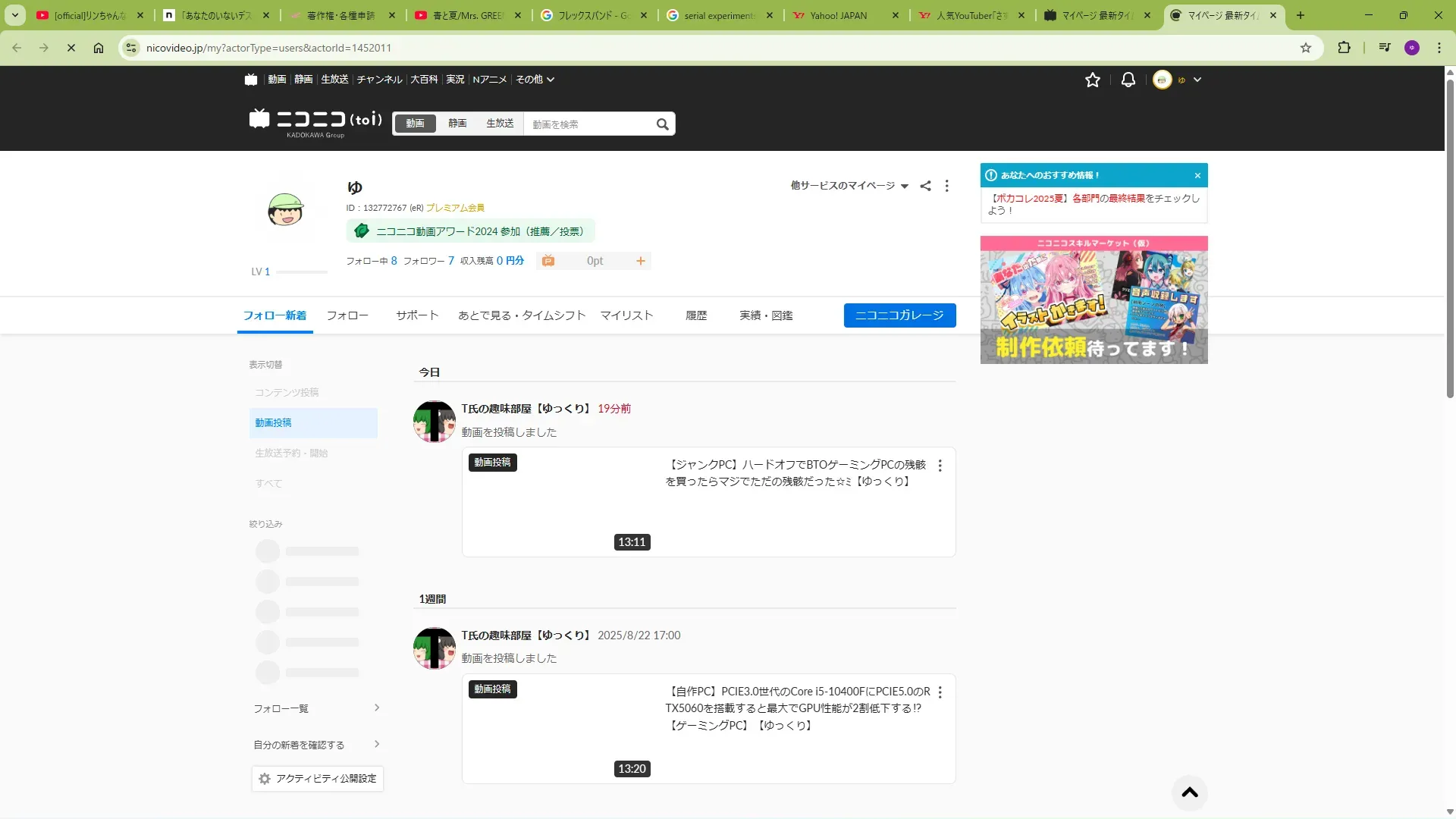
Task: Open profile three-dot options menu
Action: pos(946,186)
